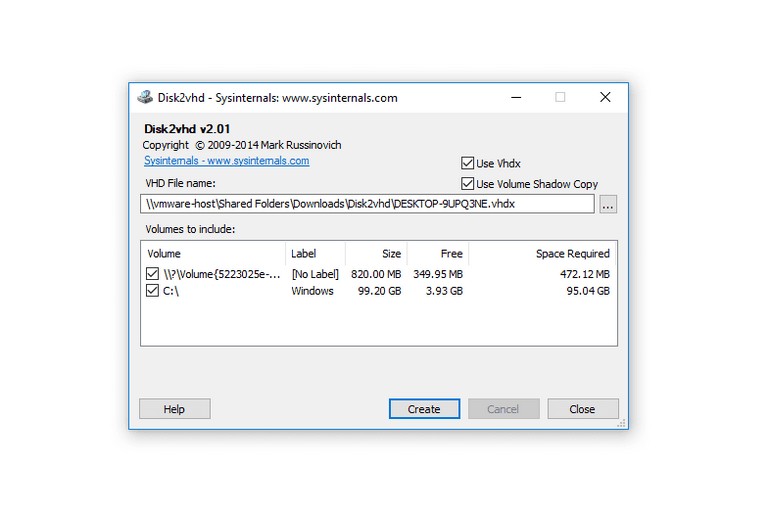Click the Close button at bottom

click(x=582, y=409)
